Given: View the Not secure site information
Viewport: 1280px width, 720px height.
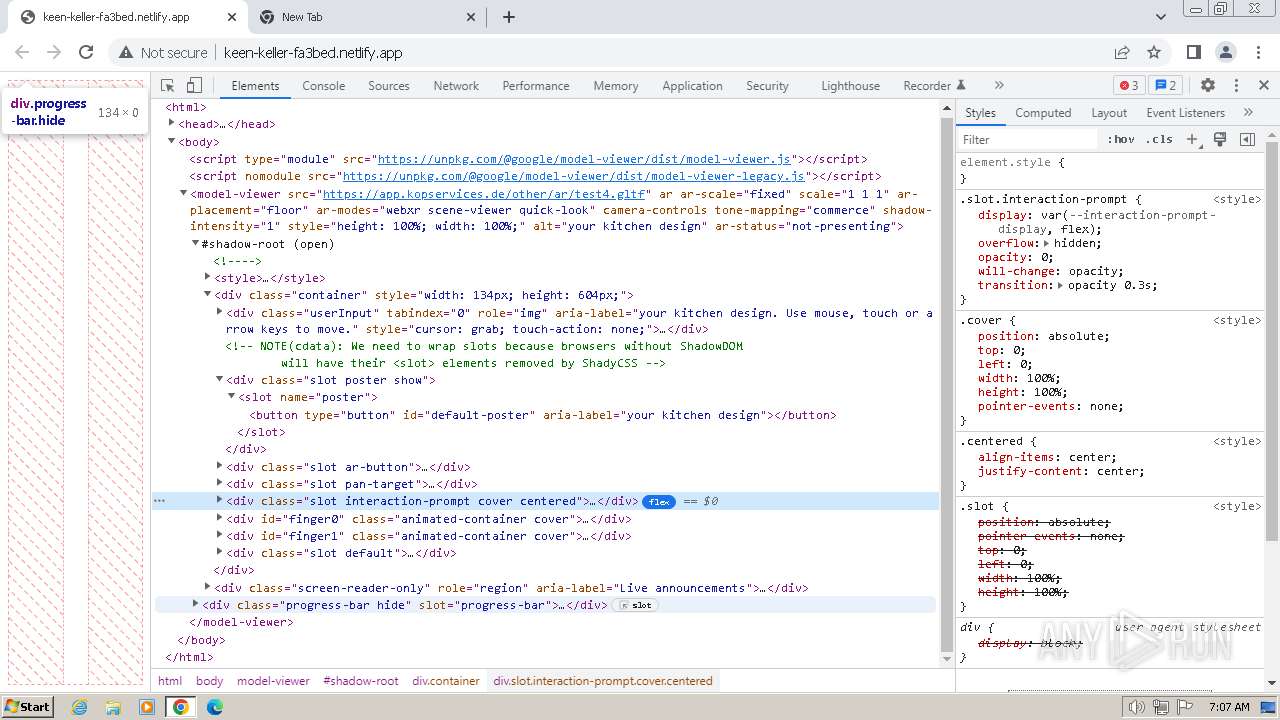Looking at the screenshot, I should (163, 52).
